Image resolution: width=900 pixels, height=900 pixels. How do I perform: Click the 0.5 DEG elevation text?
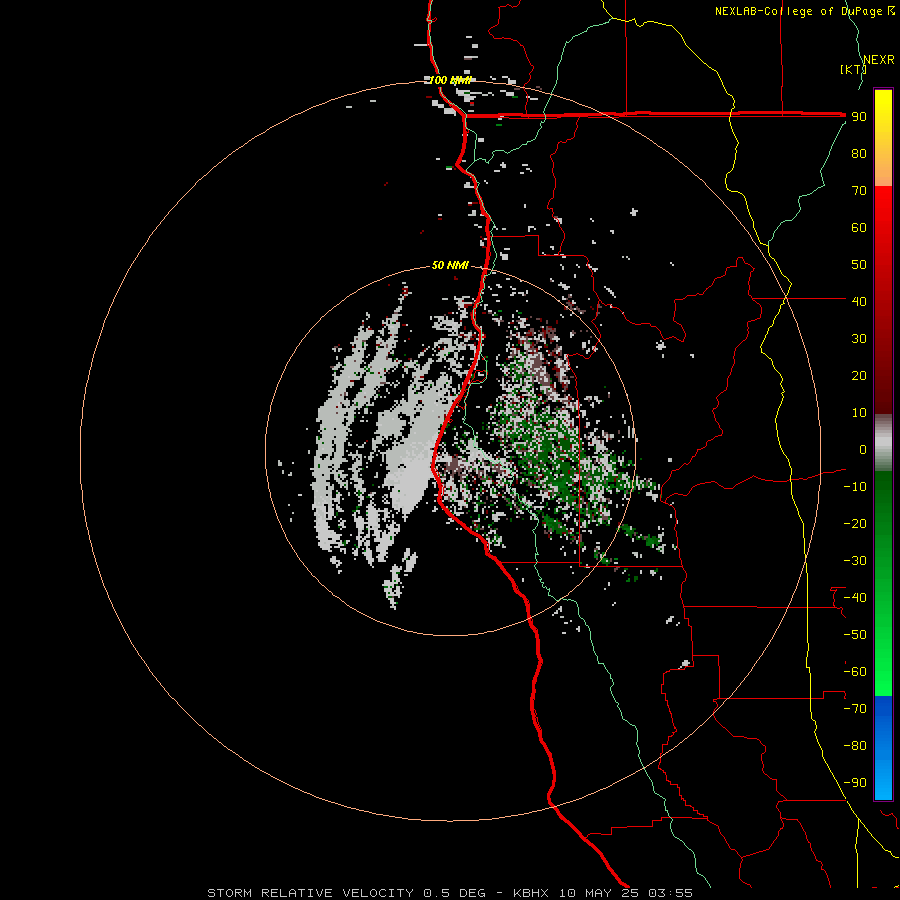pos(455,893)
